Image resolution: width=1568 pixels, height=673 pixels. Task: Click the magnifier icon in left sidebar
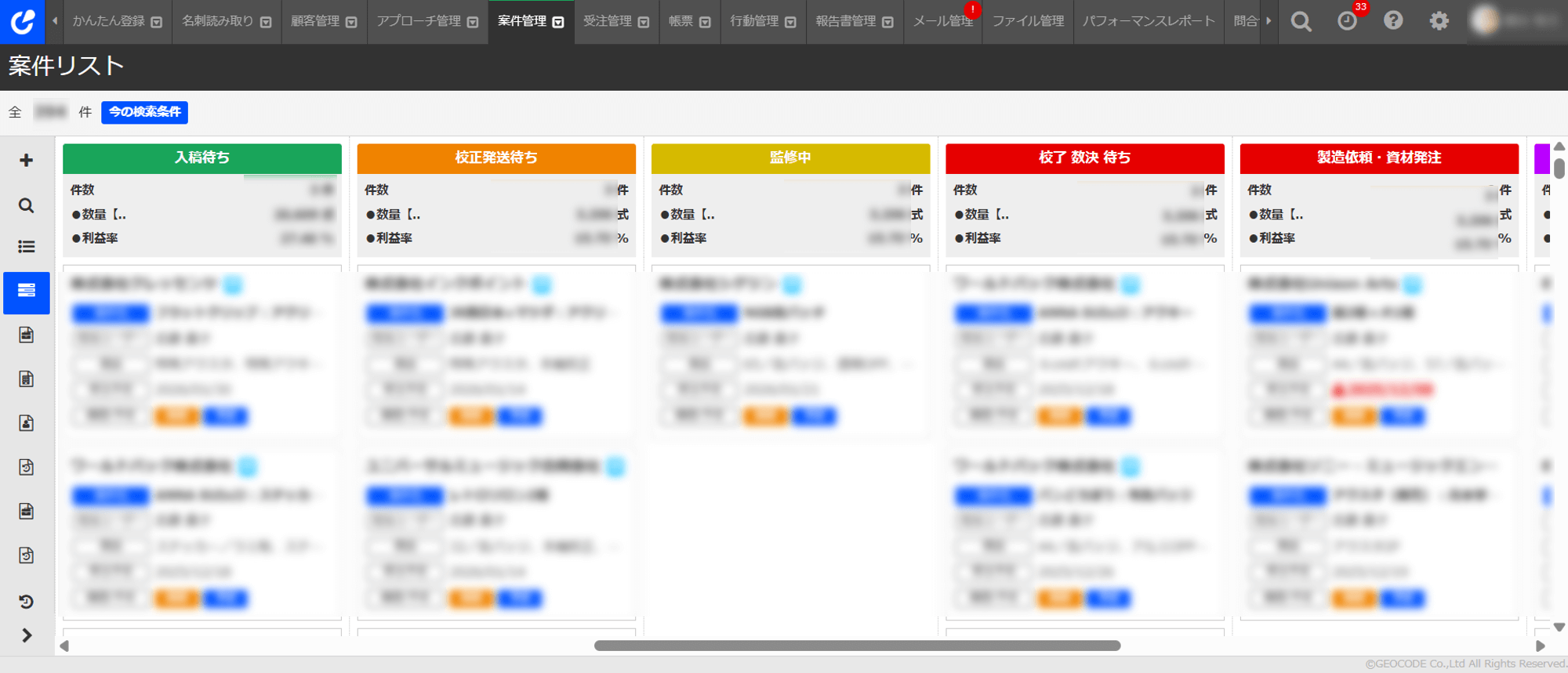(x=26, y=205)
